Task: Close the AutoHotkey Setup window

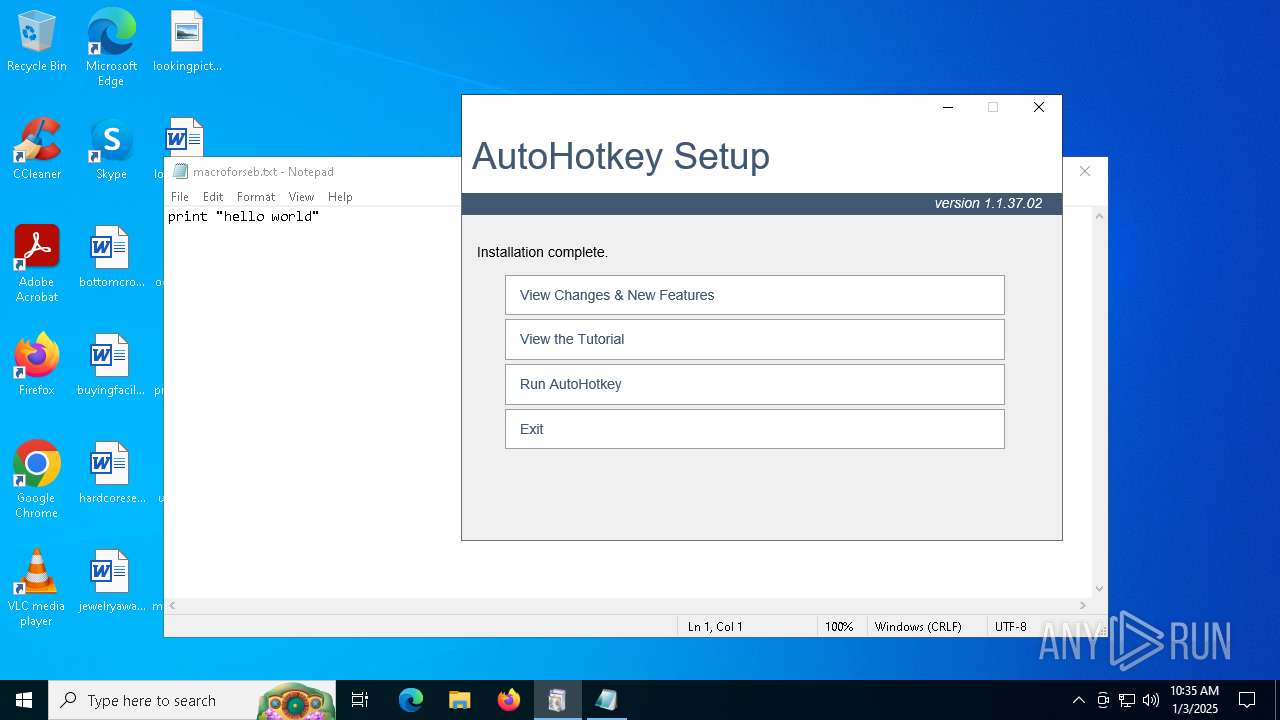Action: (x=1039, y=107)
